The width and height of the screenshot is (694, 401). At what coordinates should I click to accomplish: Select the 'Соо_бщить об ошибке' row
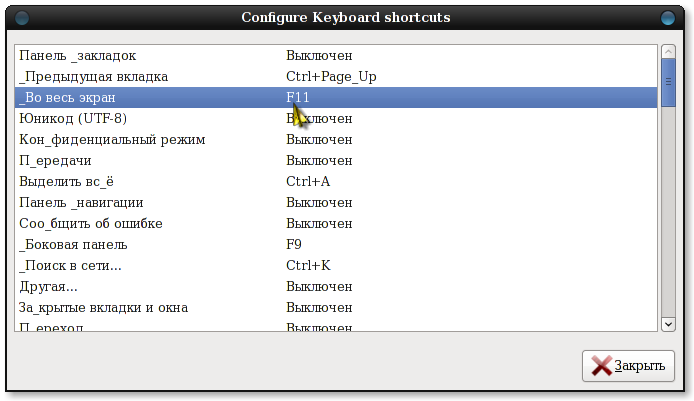coord(336,224)
